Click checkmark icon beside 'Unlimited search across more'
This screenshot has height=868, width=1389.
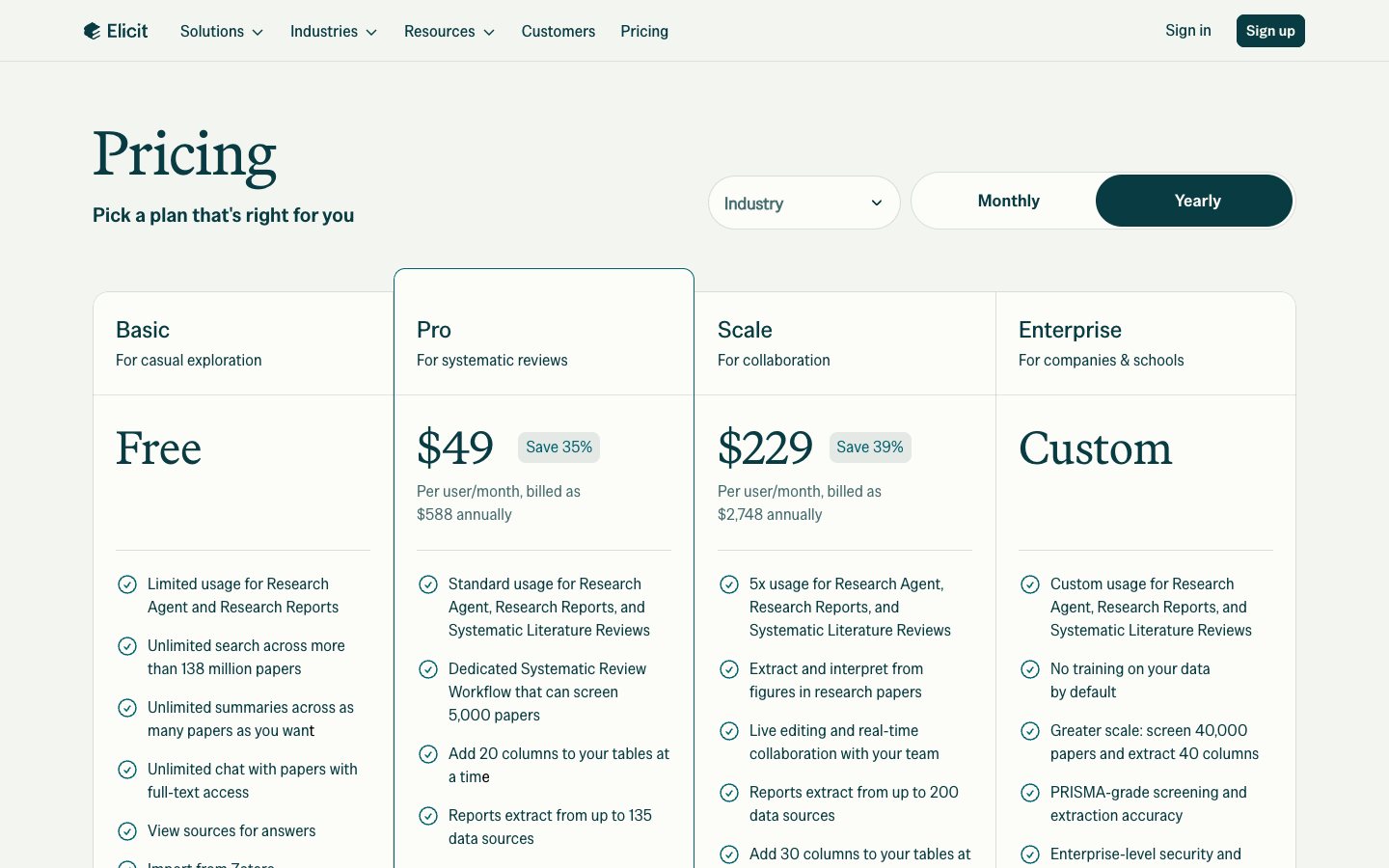point(126,646)
